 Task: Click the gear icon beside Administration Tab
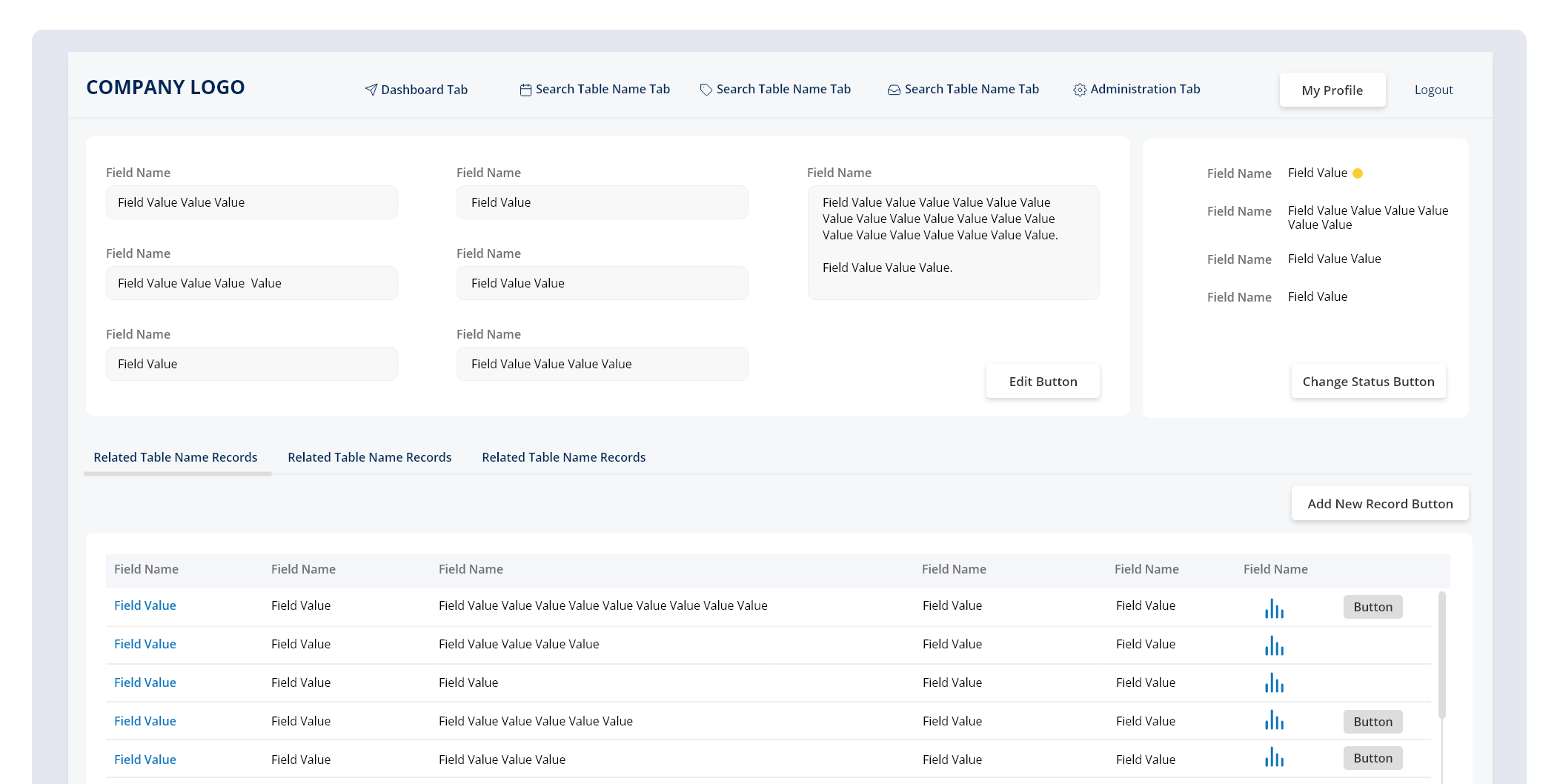[1080, 90]
